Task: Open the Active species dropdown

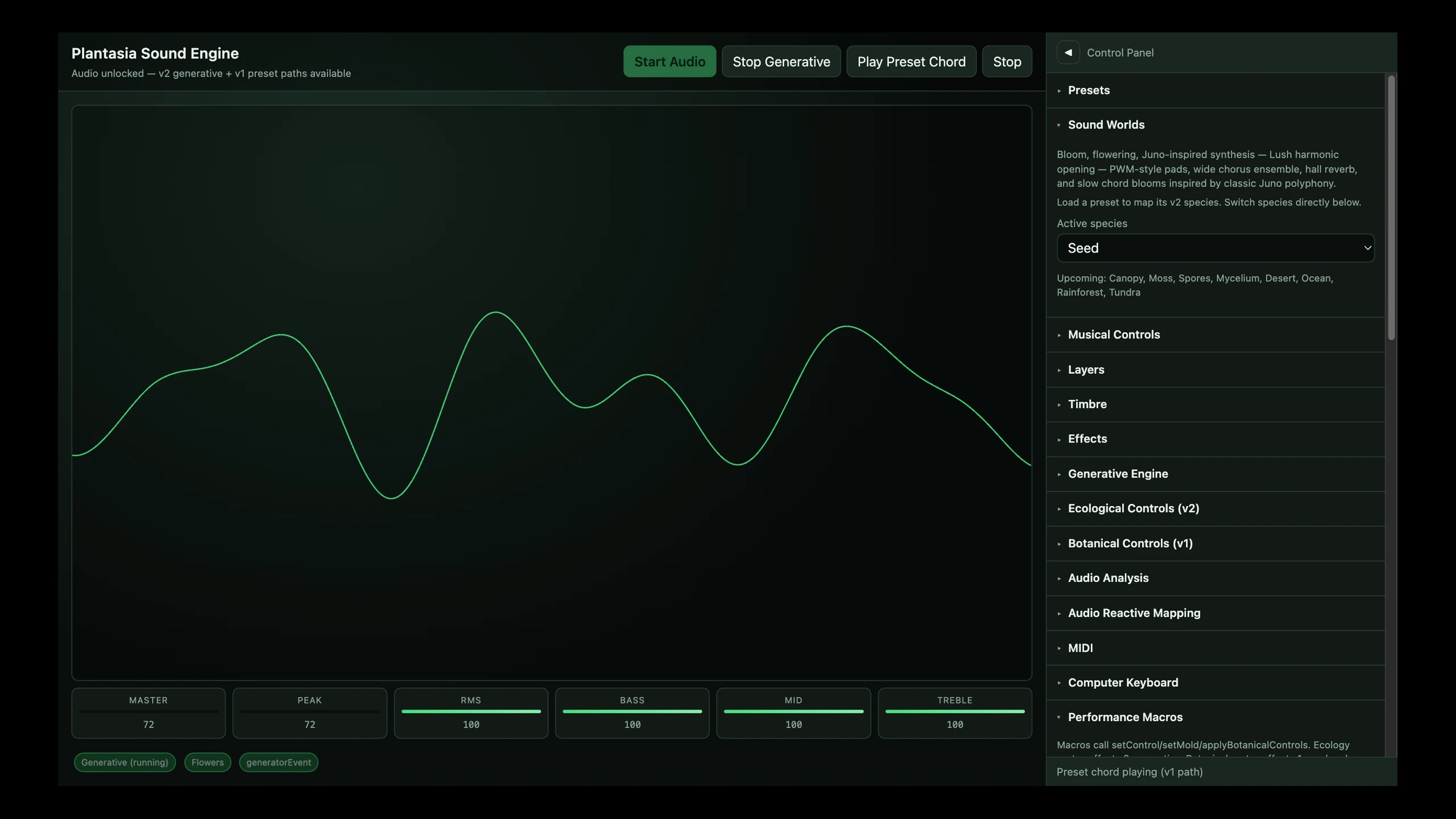Action: (x=1215, y=248)
